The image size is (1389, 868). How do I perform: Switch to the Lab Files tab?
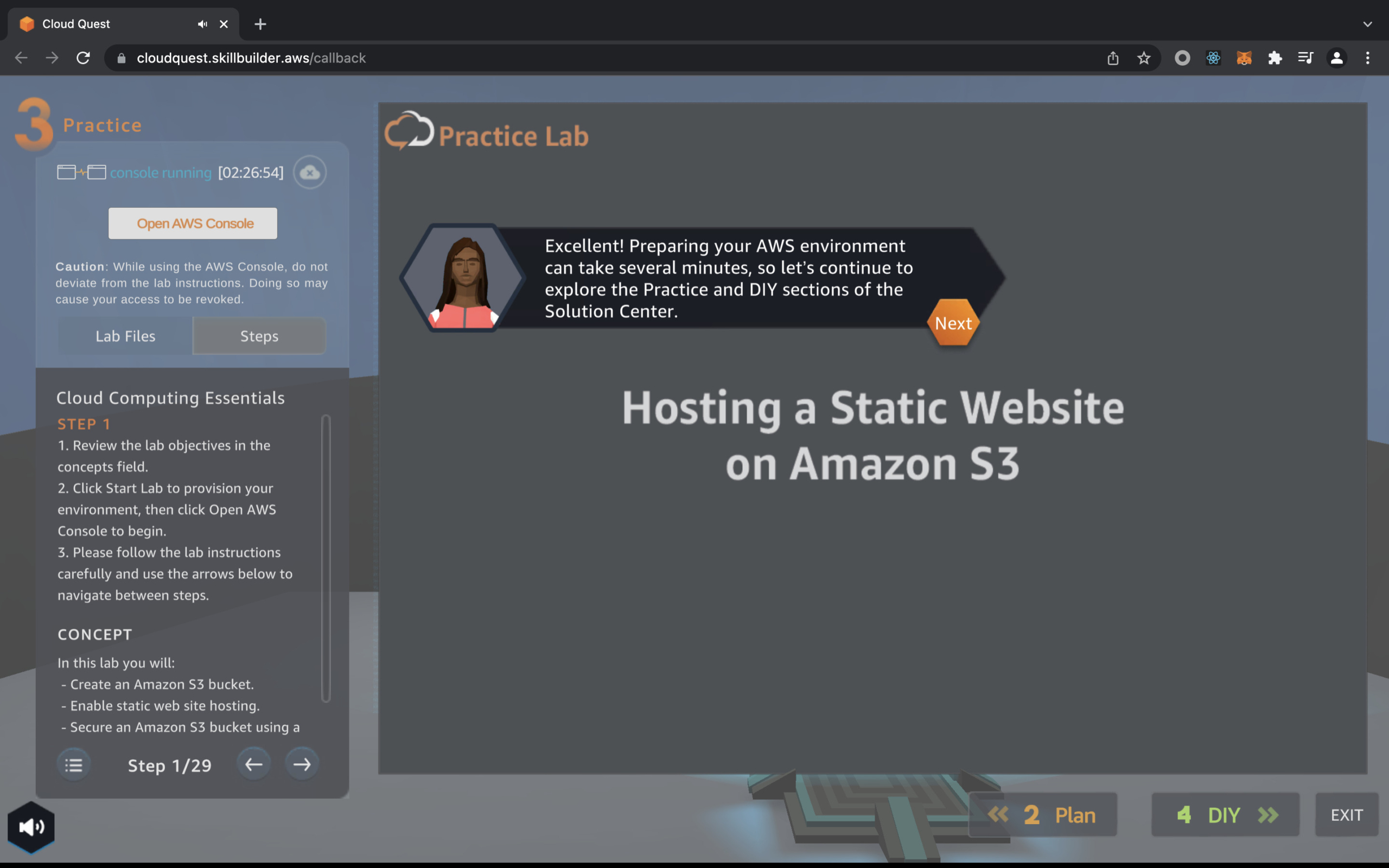[125, 336]
